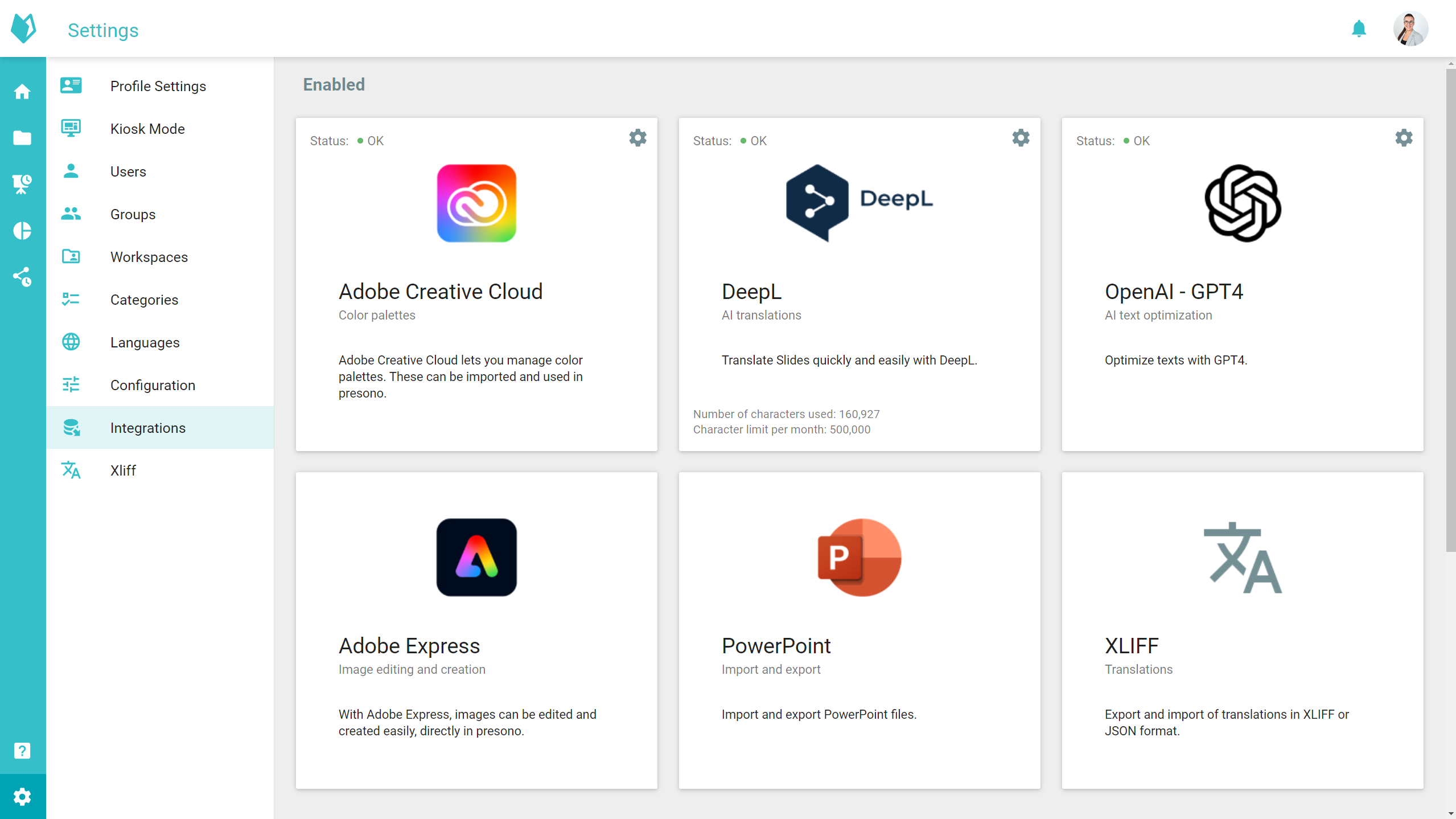Click the Configuration sliders icon
Screen dimensions: 1456x819
click(71, 384)
